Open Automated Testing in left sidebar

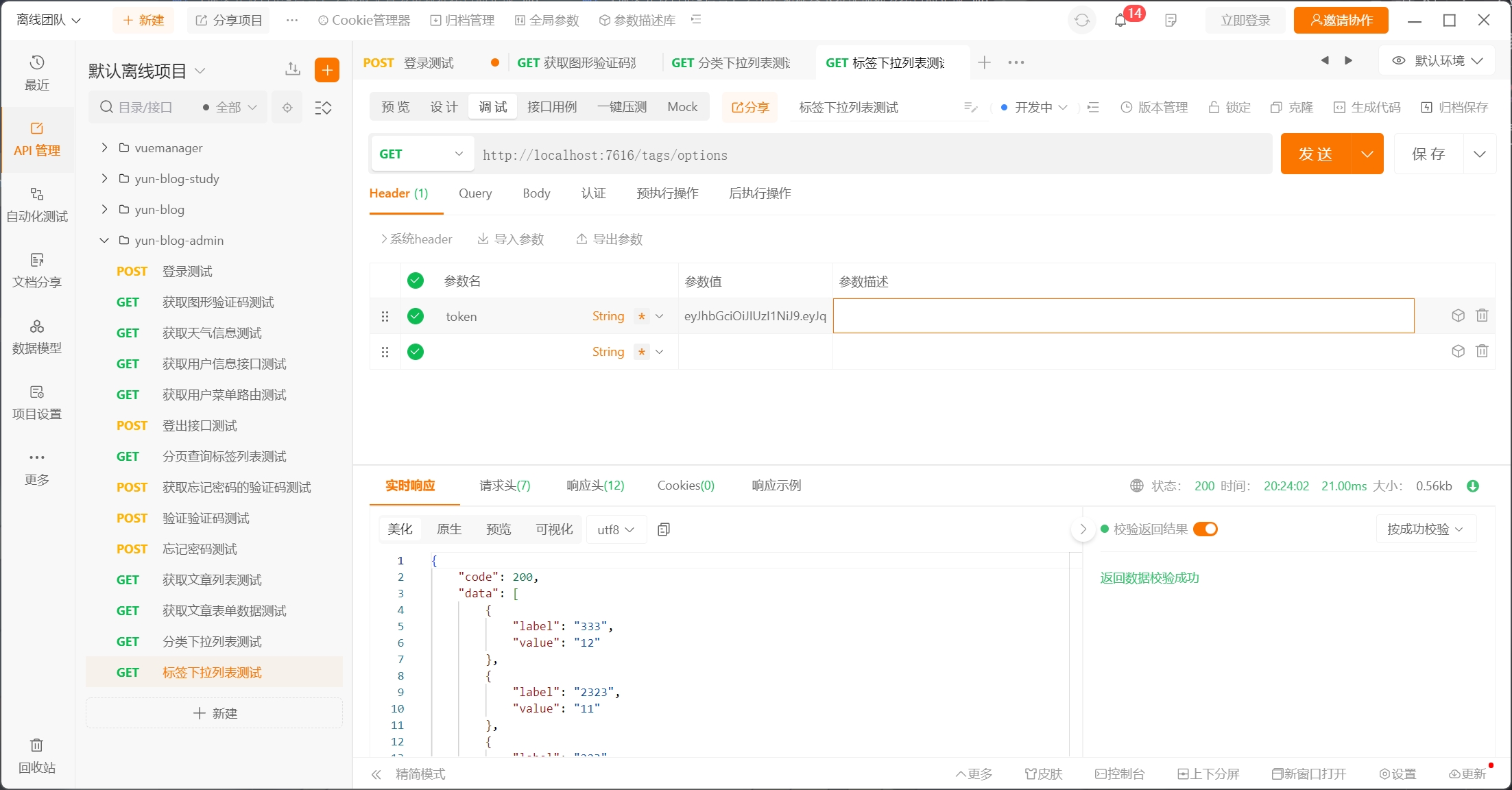coord(37,204)
